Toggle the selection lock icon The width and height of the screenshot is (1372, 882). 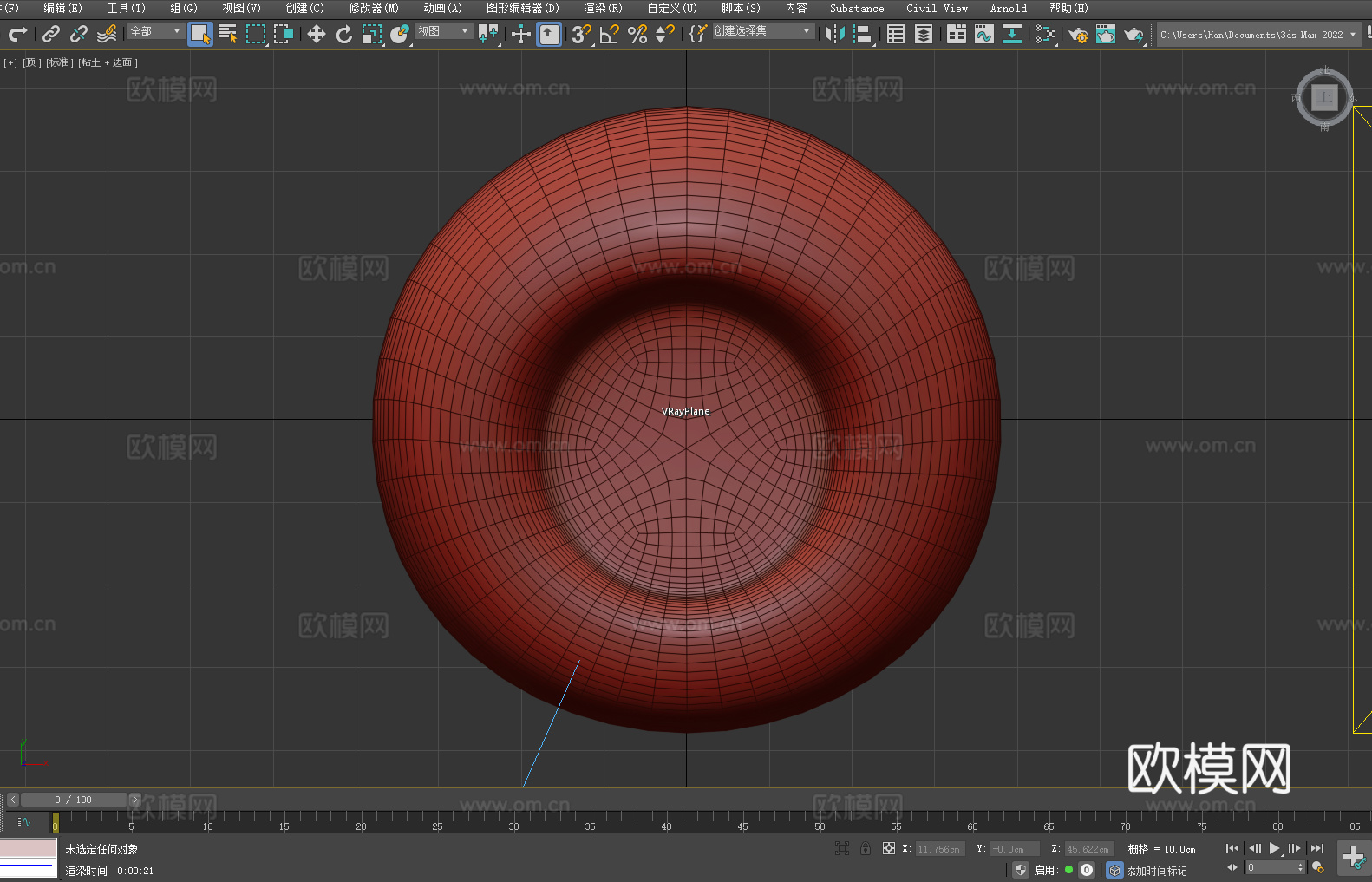[x=866, y=848]
